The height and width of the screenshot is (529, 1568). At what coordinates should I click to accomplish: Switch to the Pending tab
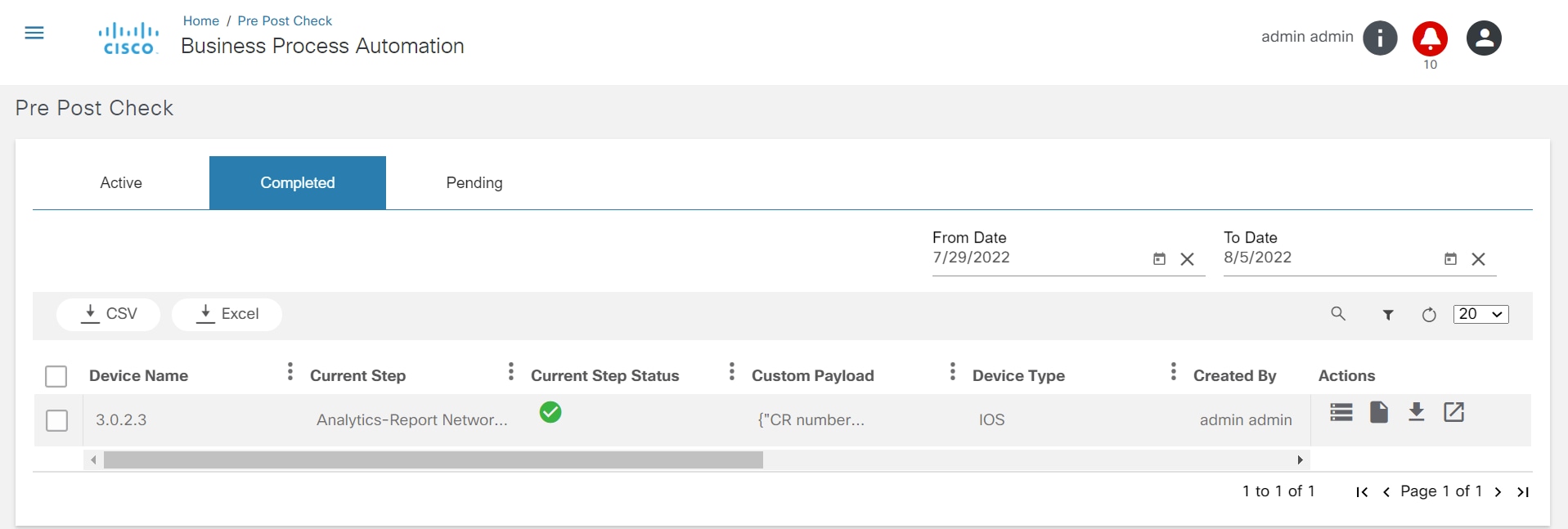[x=474, y=183]
